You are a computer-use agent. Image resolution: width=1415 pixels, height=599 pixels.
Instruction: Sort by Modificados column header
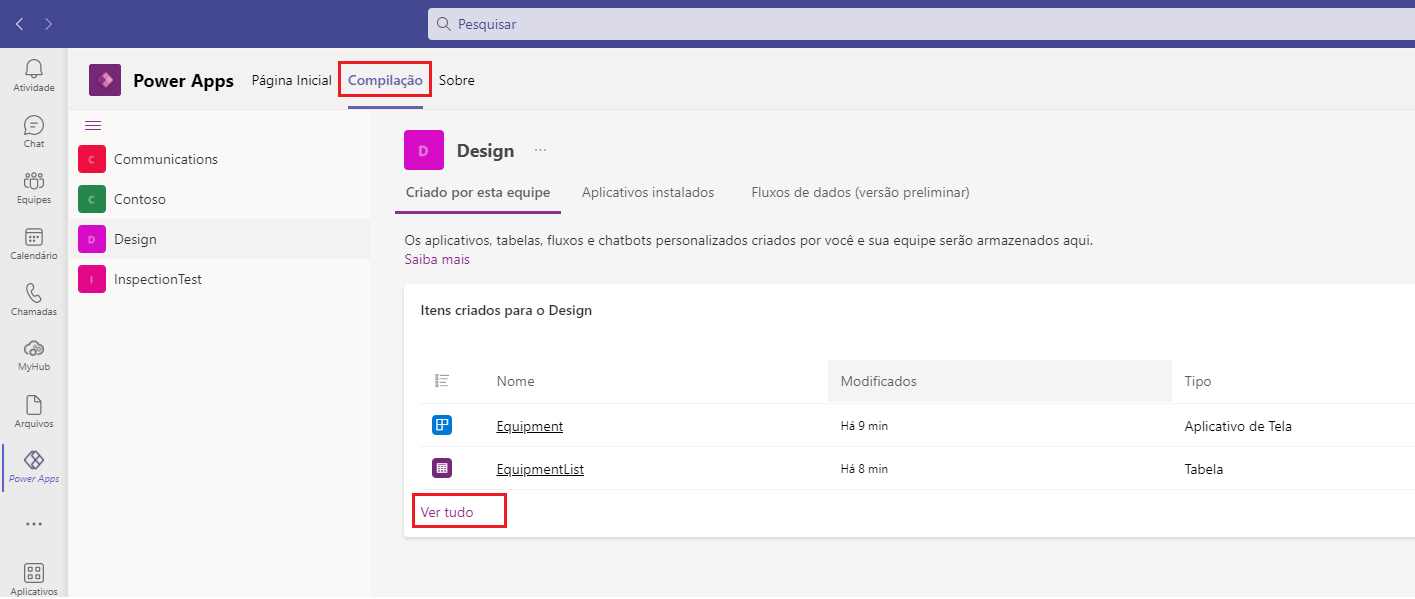pos(999,381)
